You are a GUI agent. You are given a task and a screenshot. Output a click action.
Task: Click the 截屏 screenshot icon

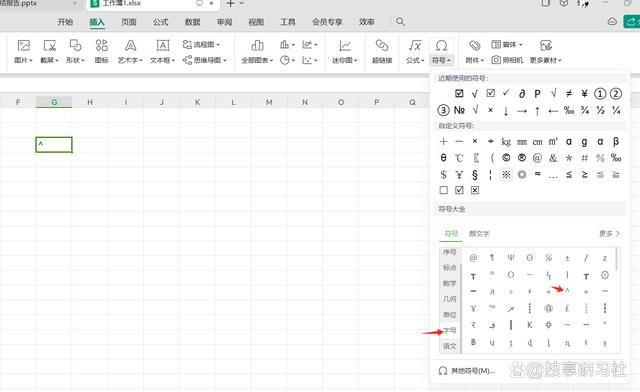[x=49, y=45]
